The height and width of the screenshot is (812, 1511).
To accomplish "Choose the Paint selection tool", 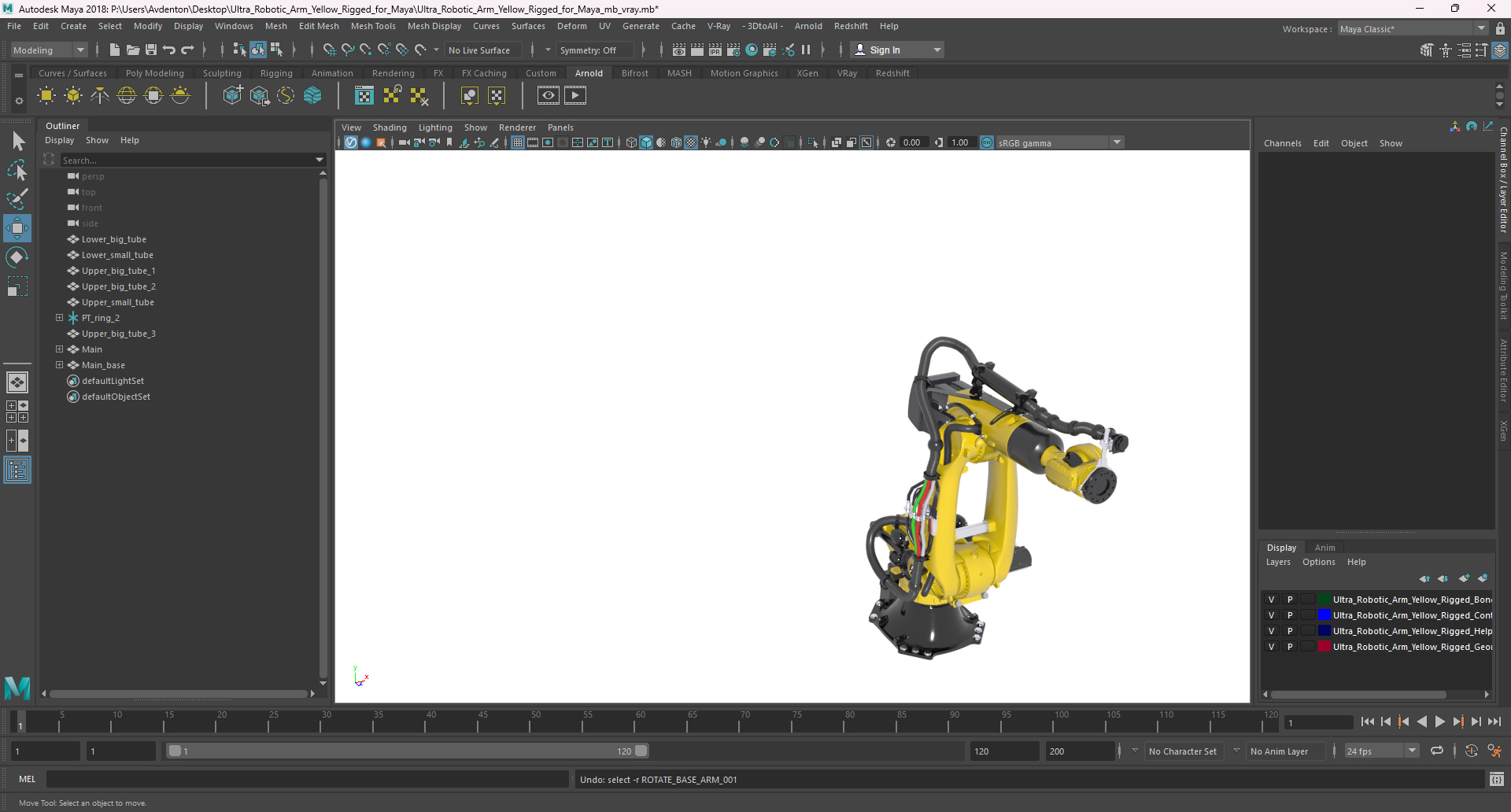I will pyautogui.click(x=17, y=198).
